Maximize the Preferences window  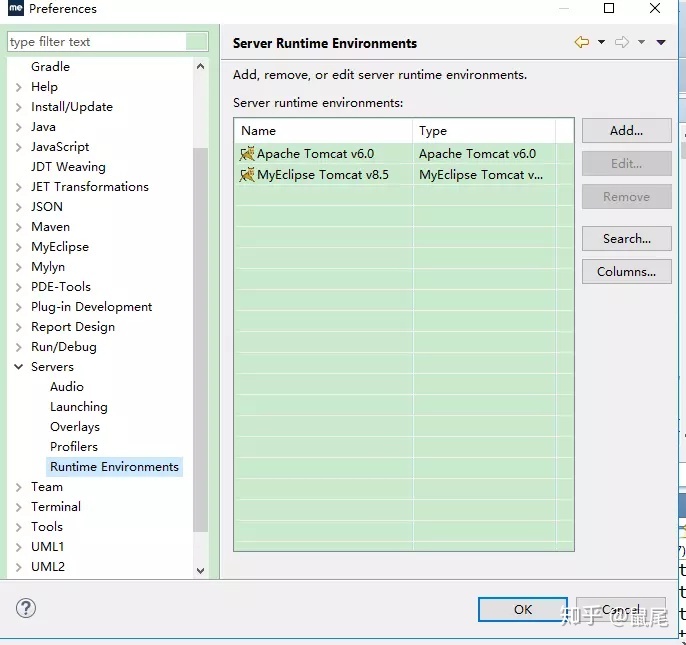(x=609, y=8)
